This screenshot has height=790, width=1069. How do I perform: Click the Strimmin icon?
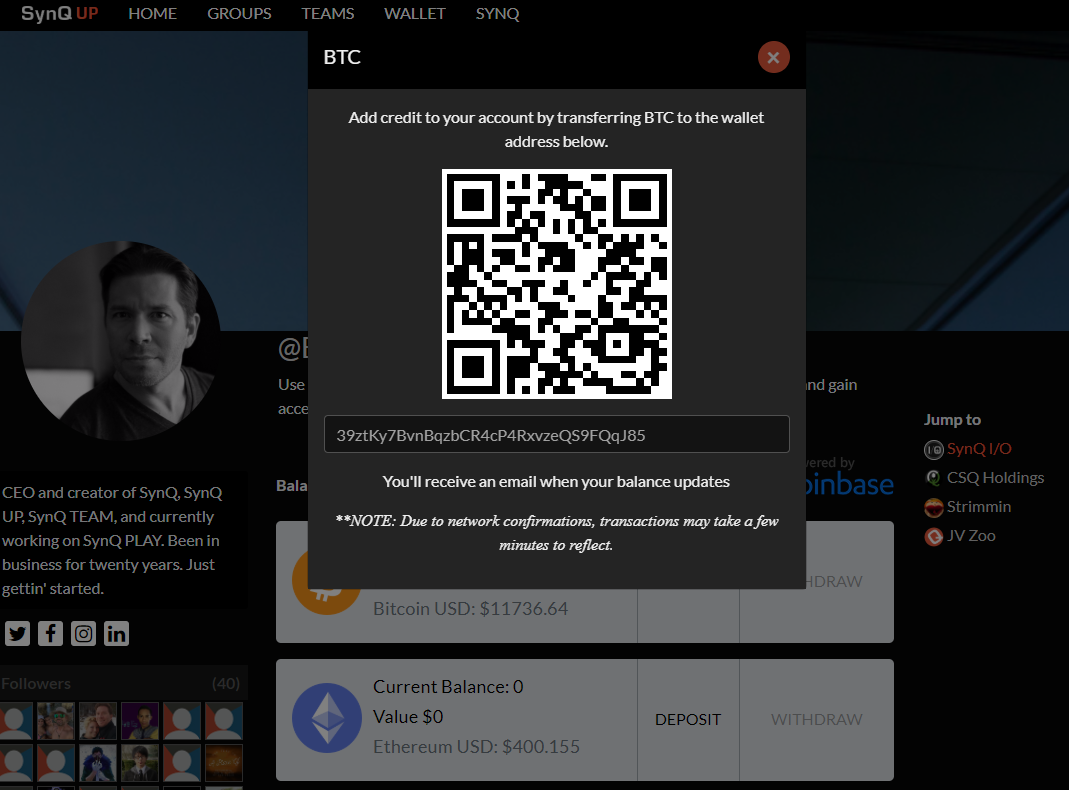933,508
